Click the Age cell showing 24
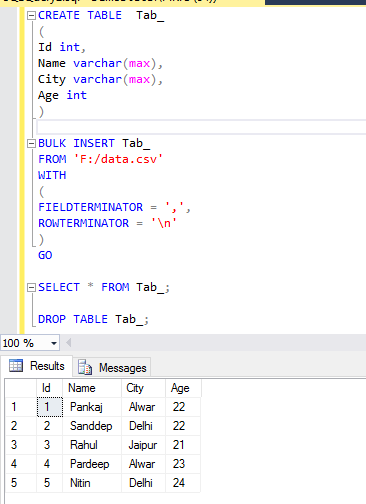The image size is (366, 504). [x=183, y=483]
